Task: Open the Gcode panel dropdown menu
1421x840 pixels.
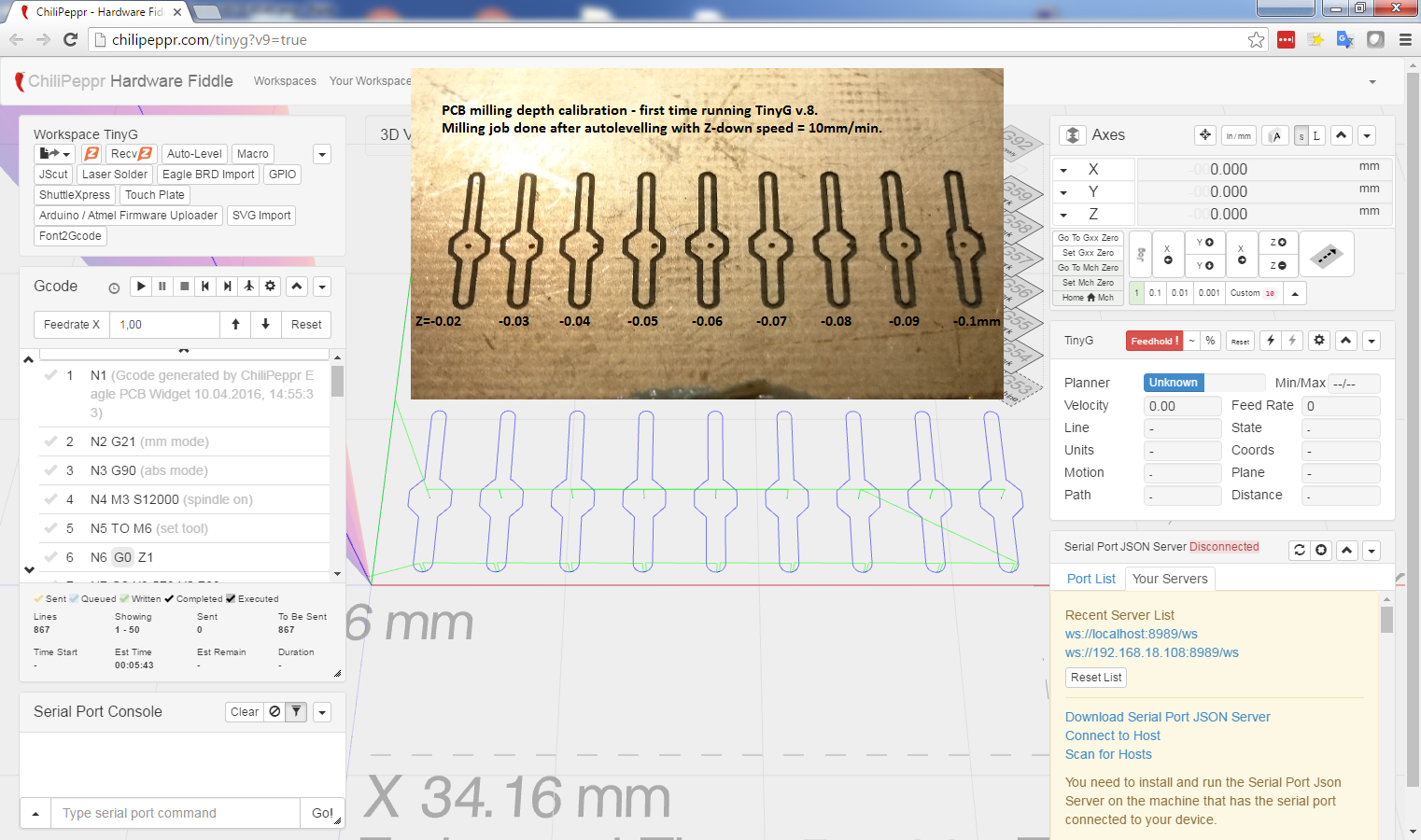Action: (x=322, y=287)
